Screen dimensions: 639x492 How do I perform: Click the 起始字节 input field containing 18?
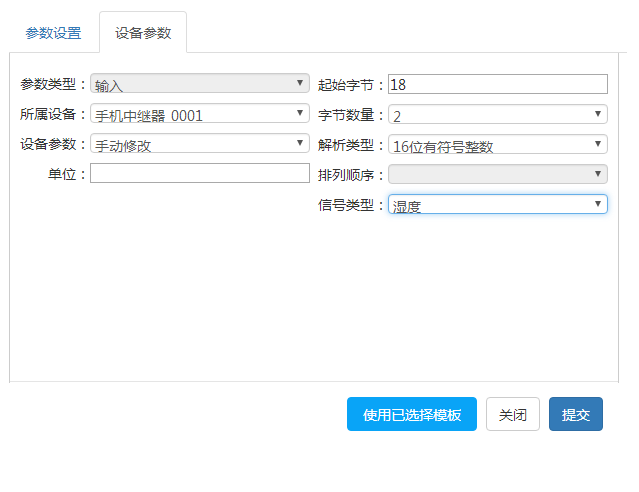[x=498, y=84]
